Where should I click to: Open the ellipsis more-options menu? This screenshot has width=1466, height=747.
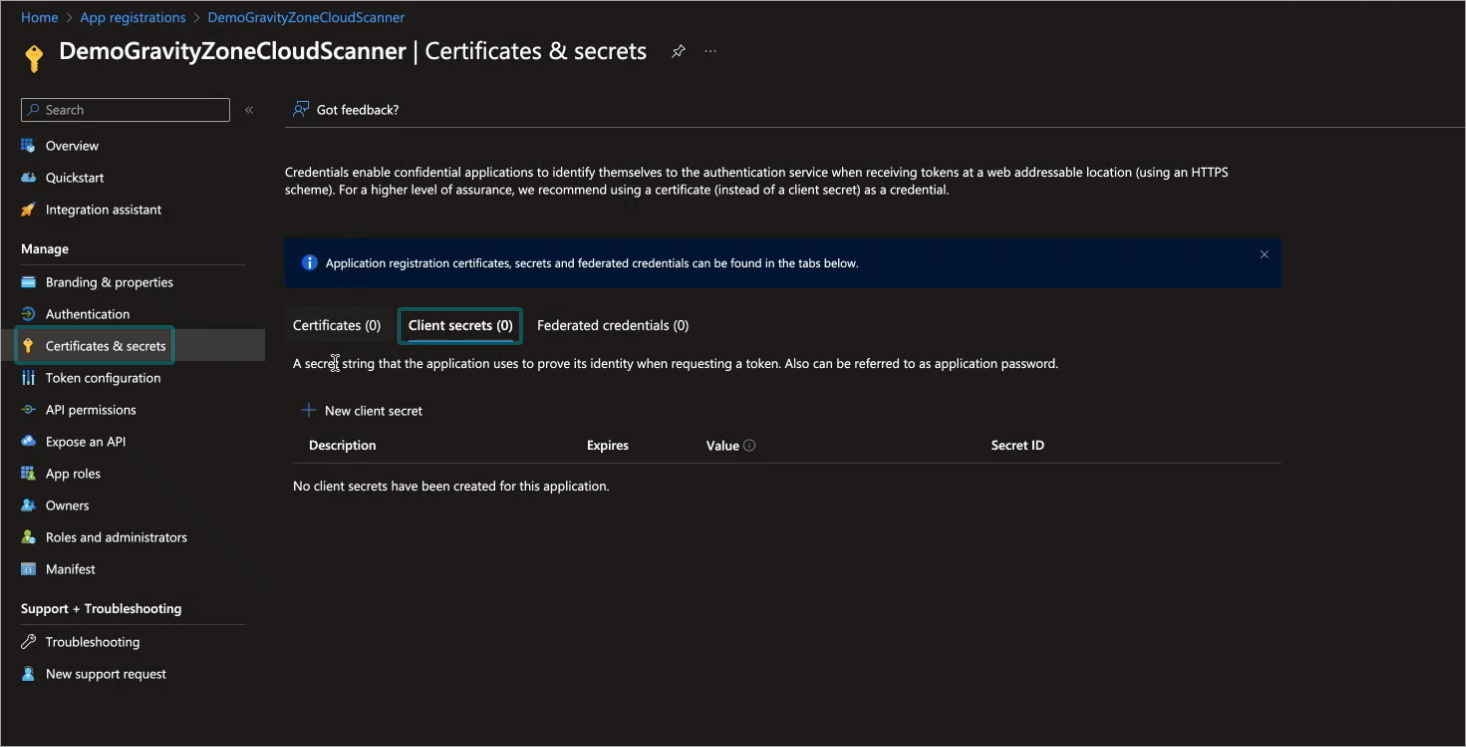pyautogui.click(x=710, y=51)
